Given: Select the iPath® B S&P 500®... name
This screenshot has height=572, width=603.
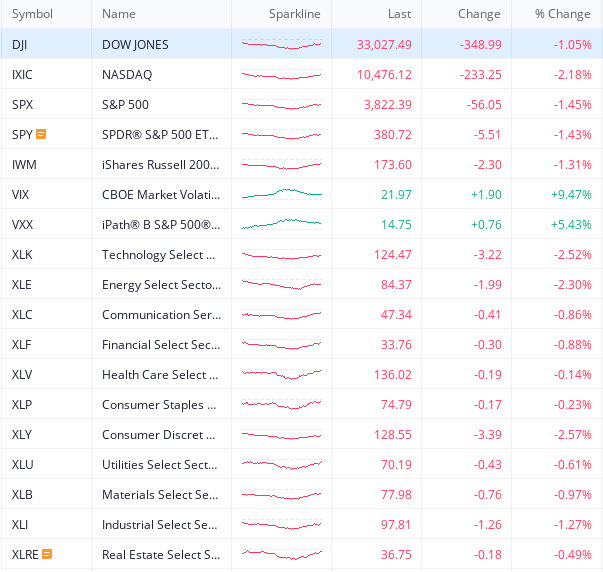Looking at the screenshot, I should click(161, 224).
